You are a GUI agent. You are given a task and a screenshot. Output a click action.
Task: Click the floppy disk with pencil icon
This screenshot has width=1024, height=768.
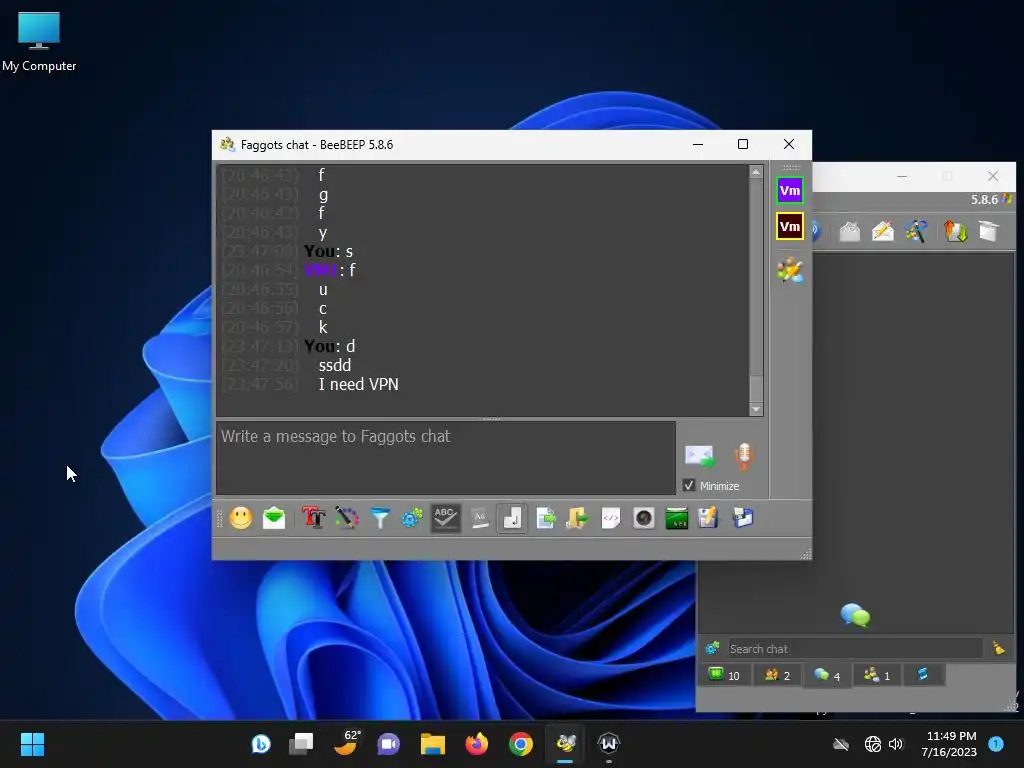[x=709, y=519]
